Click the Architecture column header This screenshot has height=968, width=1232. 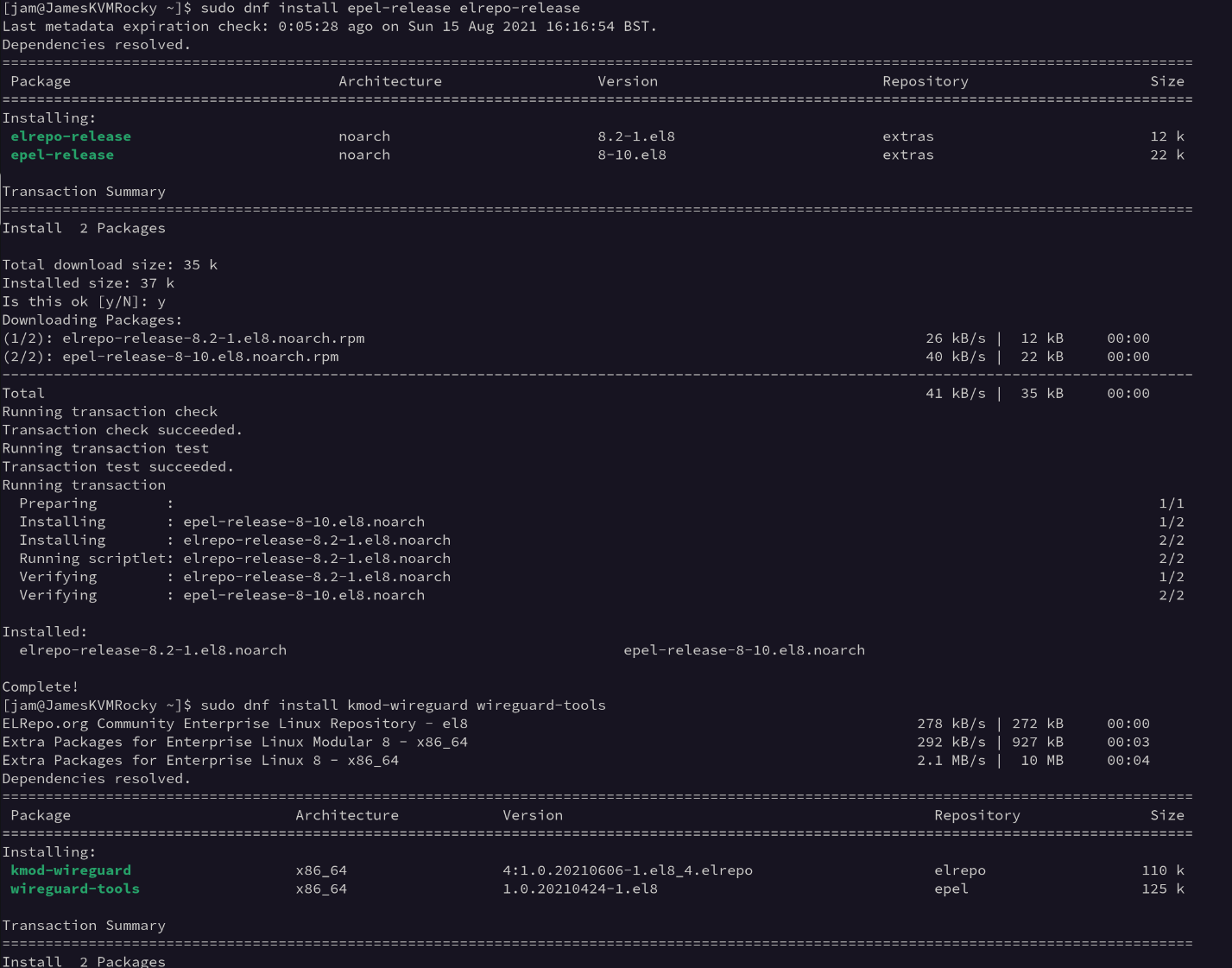tap(390, 80)
